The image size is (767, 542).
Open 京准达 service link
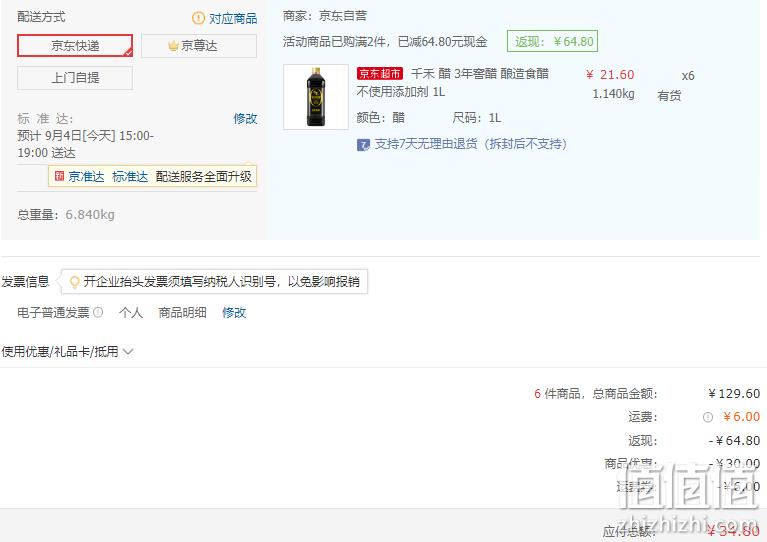86,177
